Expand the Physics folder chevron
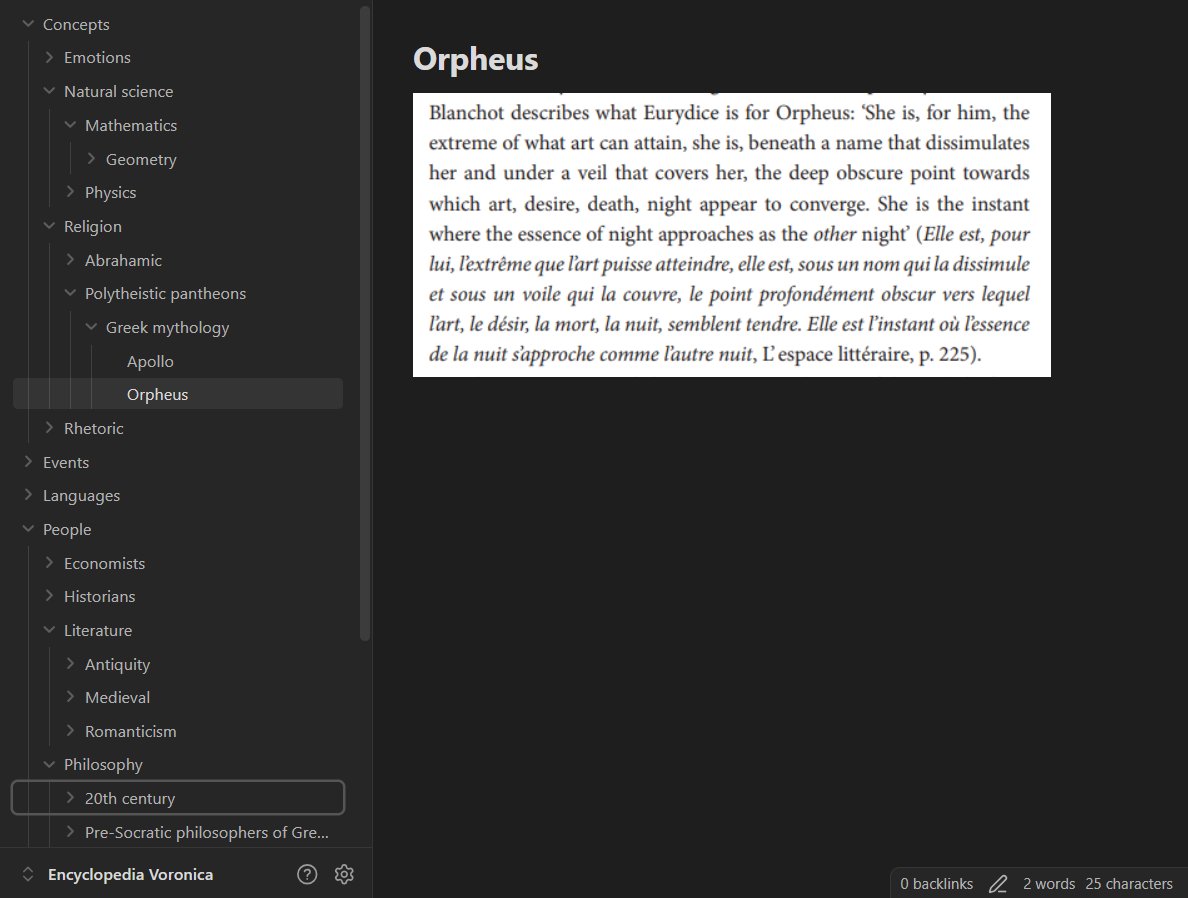The height and width of the screenshot is (898, 1188). [x=70, y=192]
